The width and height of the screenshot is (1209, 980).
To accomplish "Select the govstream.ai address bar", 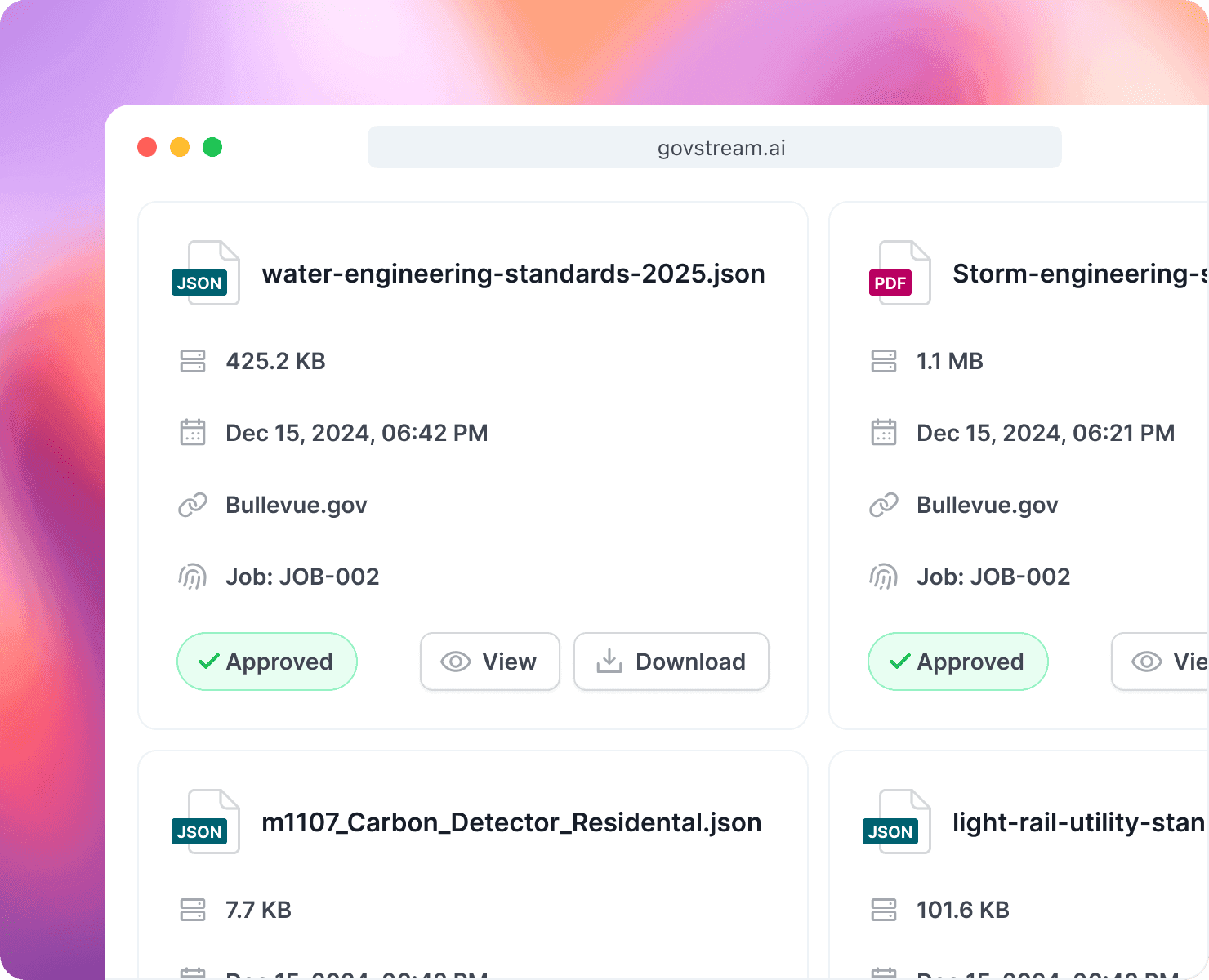I will click(x=714, y=147).
